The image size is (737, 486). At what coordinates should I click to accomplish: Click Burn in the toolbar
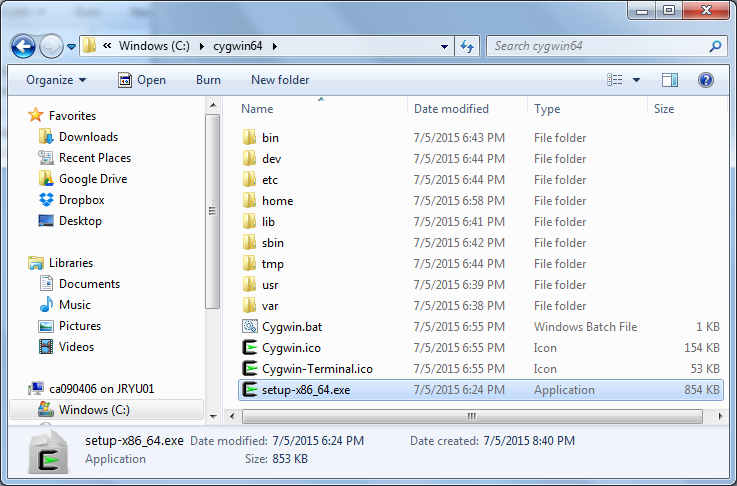[208, 80]
